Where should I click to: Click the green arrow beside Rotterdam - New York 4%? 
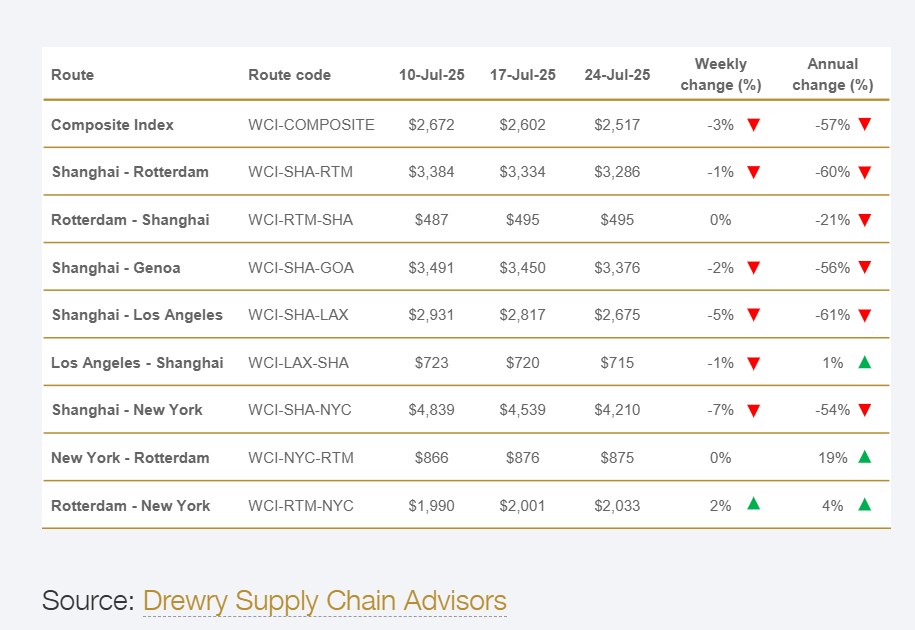[865, 505]
